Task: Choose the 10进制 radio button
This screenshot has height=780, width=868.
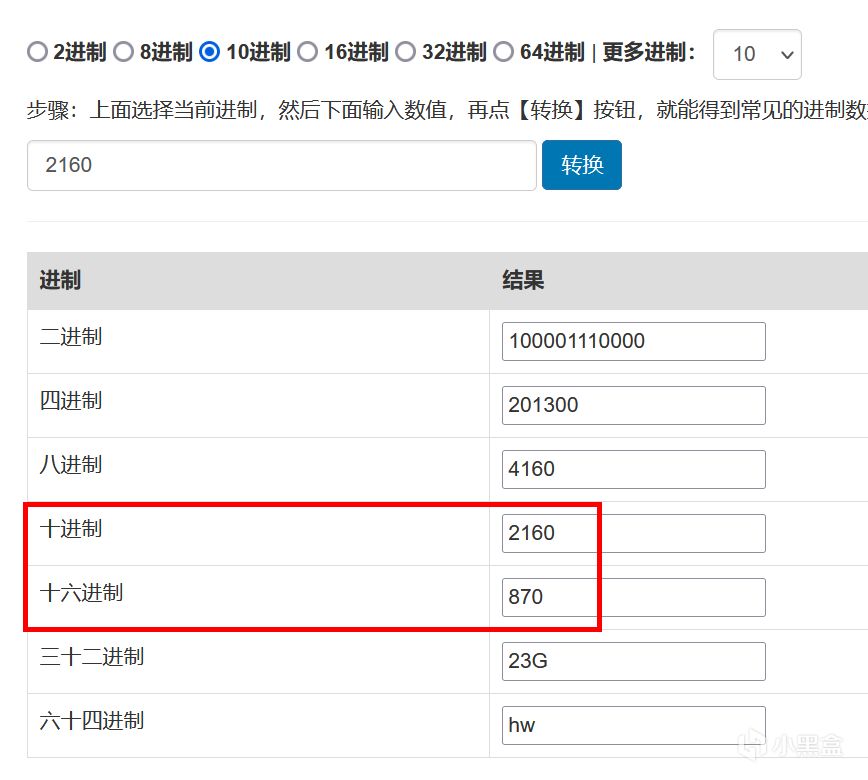Action: [x=210, y=52]
